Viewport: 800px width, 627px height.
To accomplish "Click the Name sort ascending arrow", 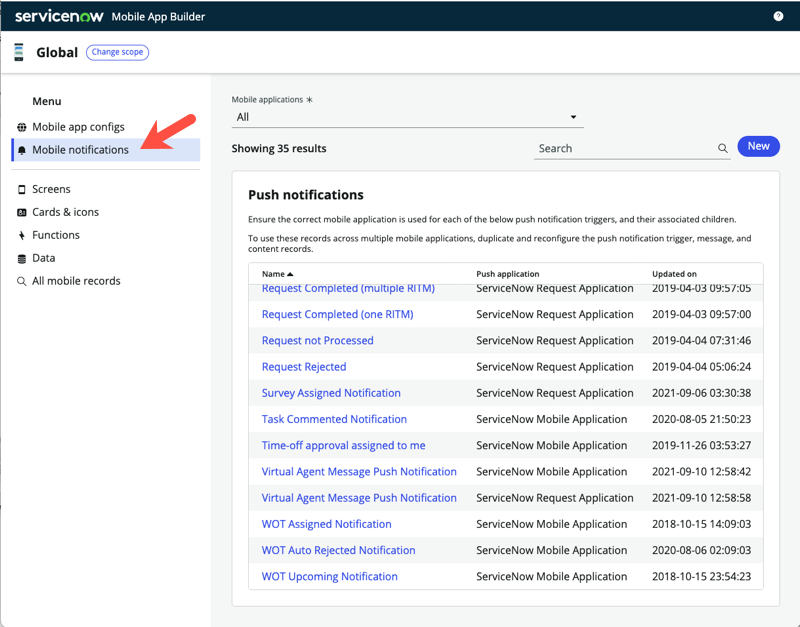I will [290, 274].
